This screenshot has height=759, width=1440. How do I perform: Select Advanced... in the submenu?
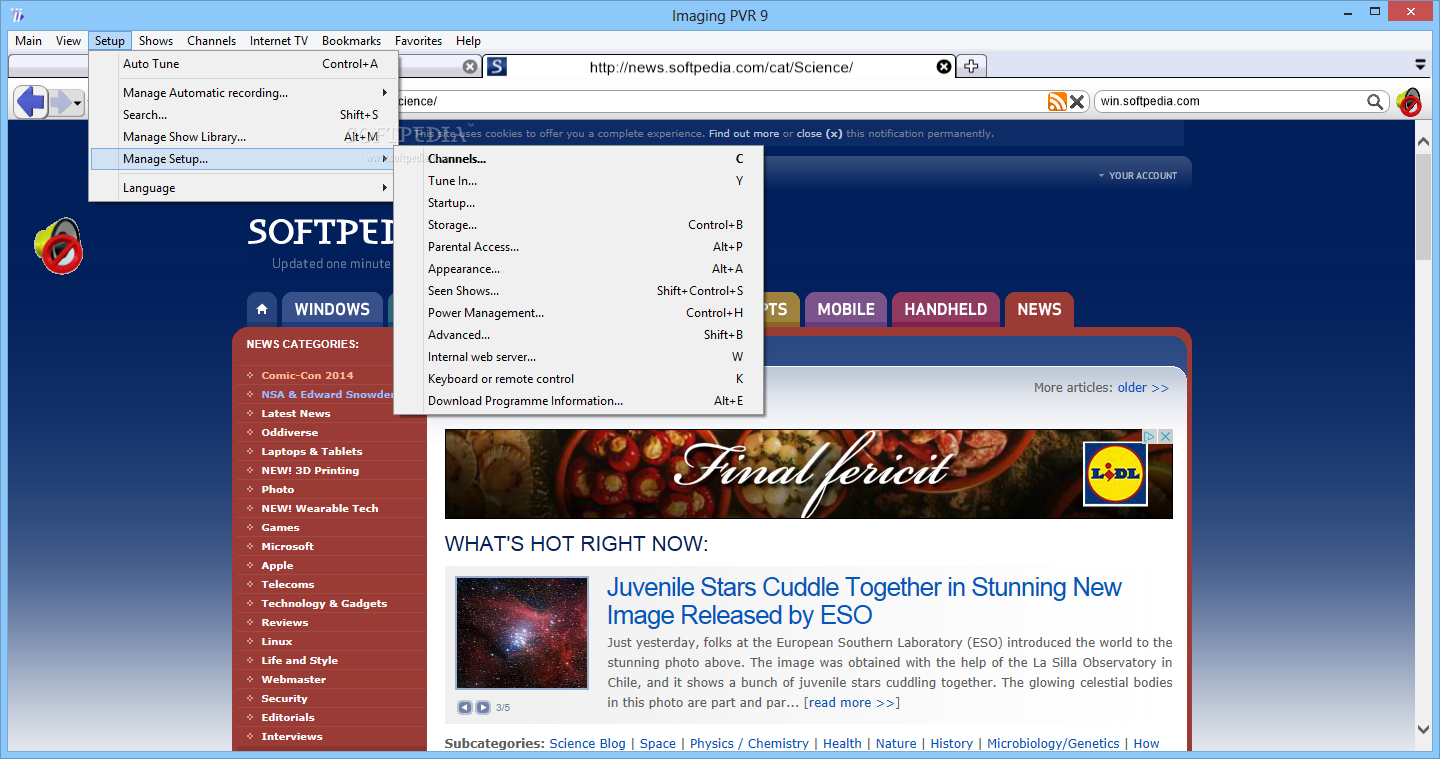click(579, 335)
